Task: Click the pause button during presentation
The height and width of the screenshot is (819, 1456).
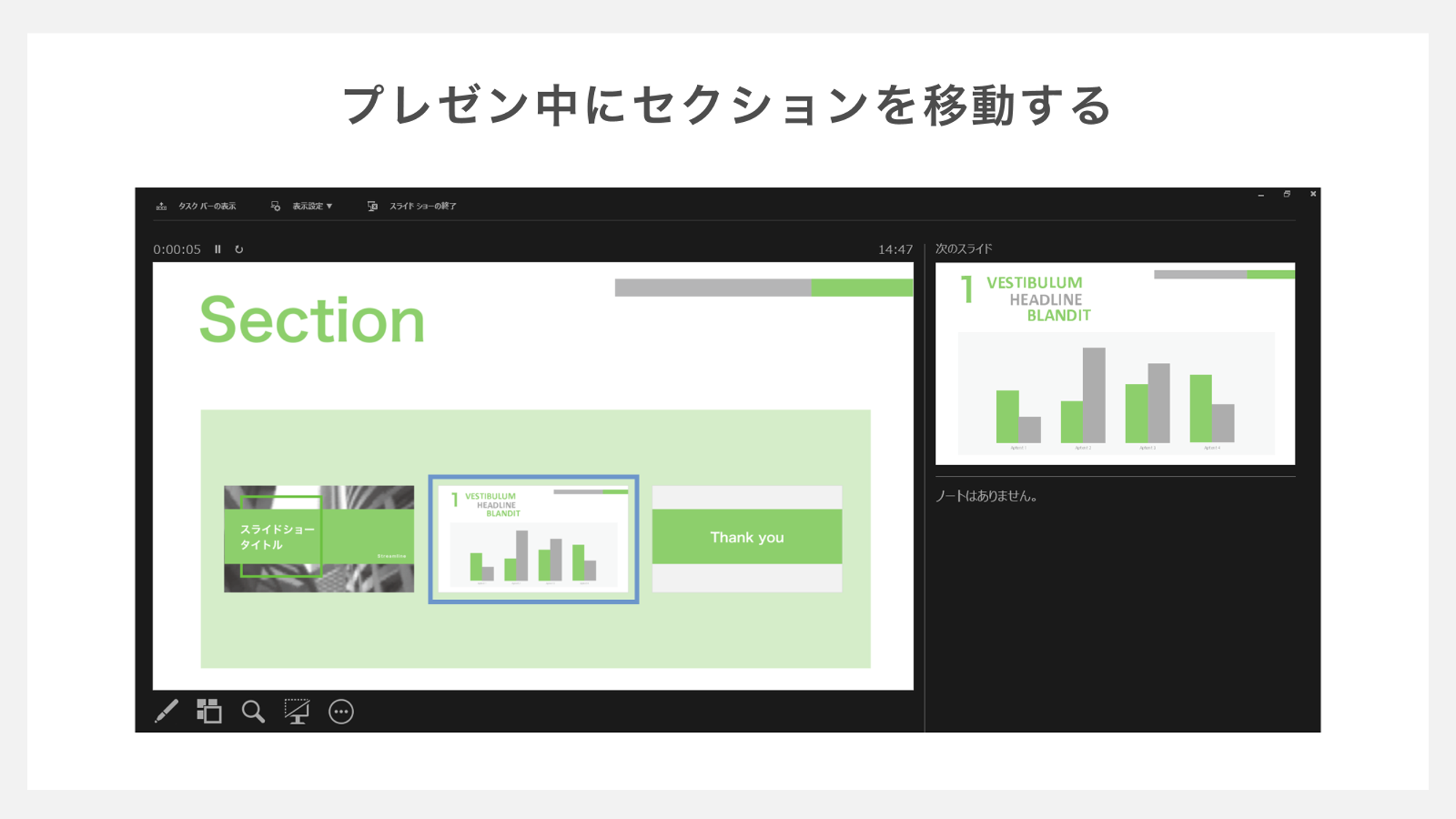Action: click(218, 248)
